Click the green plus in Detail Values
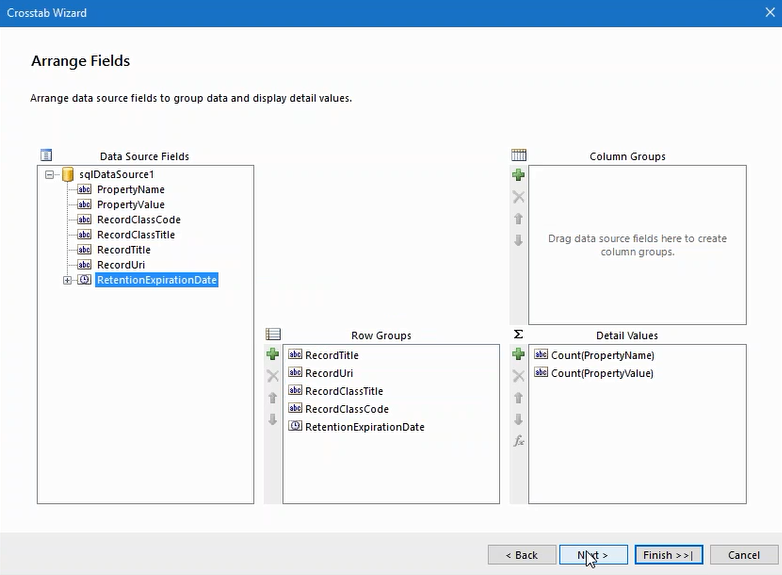 pyautogui.click(x=518, y=354)
